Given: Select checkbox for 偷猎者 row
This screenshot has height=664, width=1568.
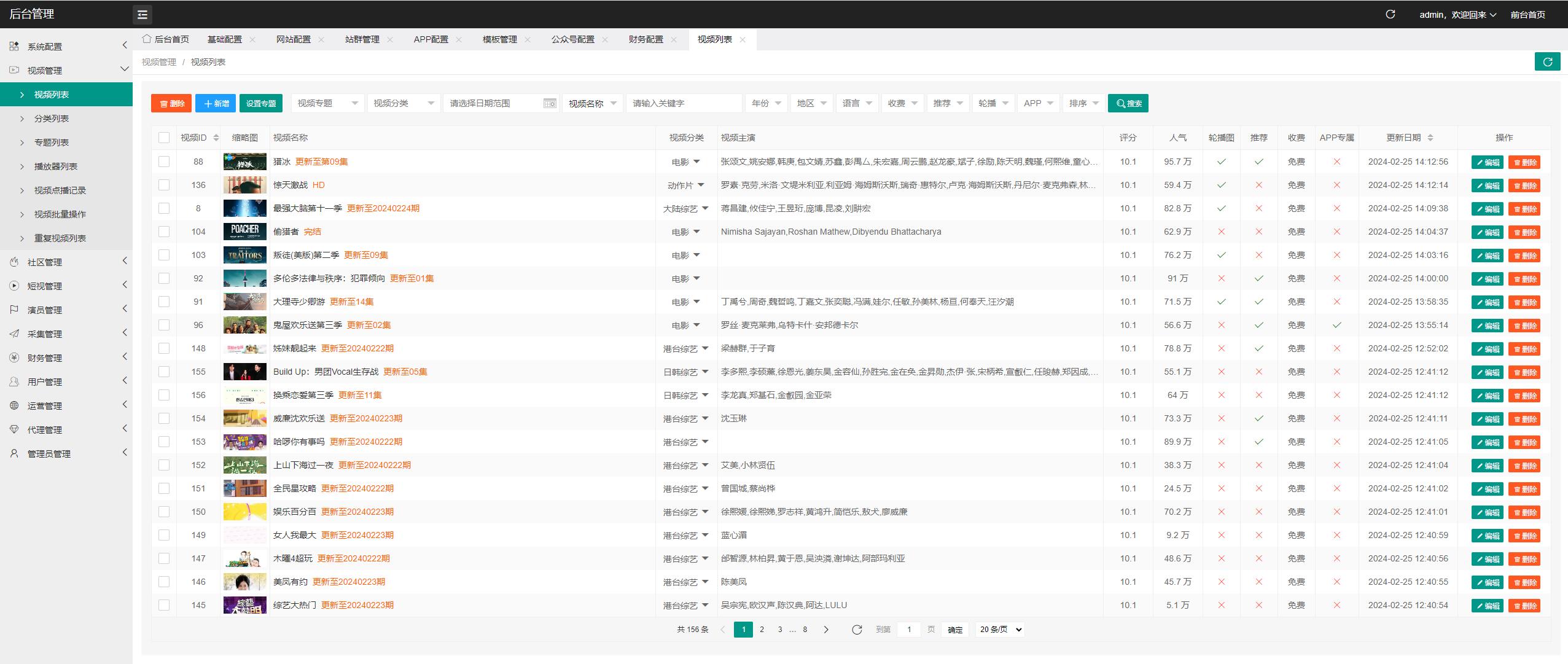Looking at the screenshot, I should (164, 232).
